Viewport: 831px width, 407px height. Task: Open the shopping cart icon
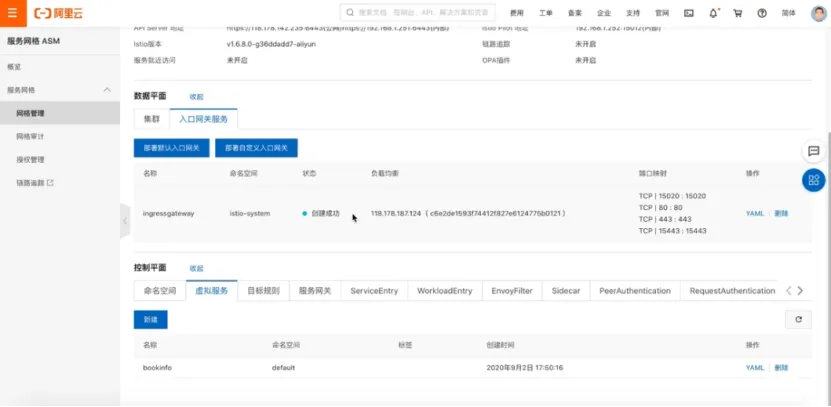tap(738, 13)
